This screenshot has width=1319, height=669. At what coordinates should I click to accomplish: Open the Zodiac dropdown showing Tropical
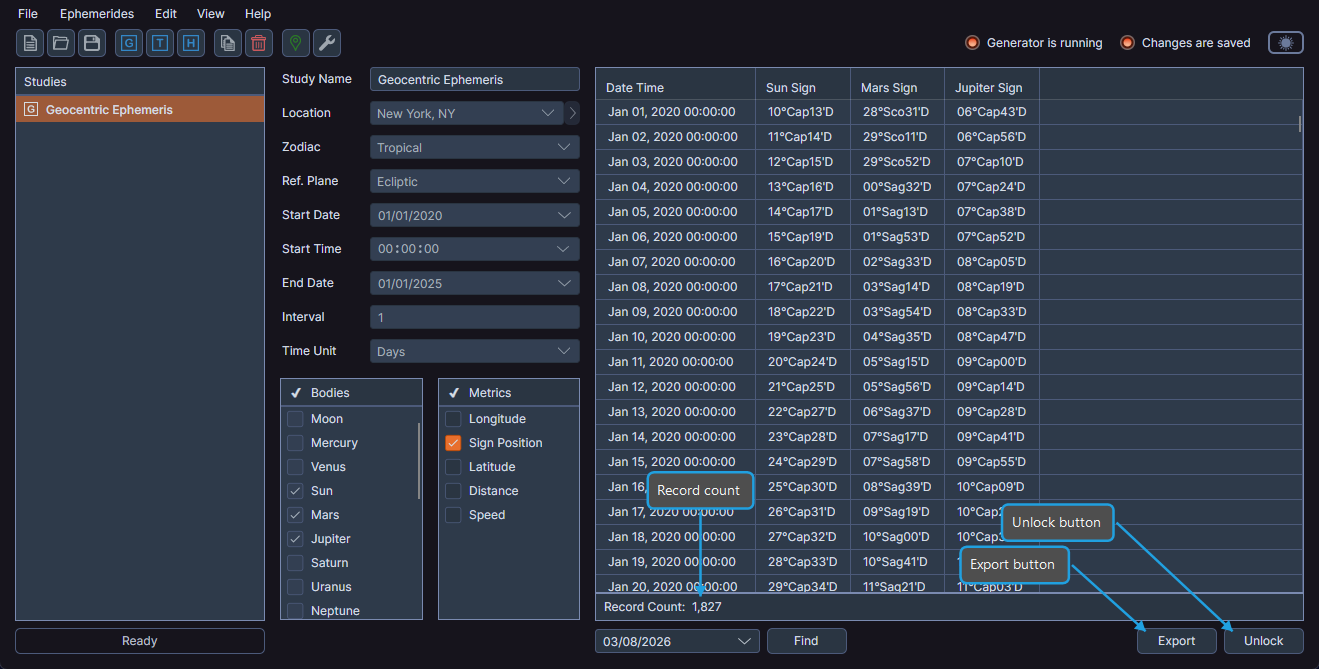474,146
